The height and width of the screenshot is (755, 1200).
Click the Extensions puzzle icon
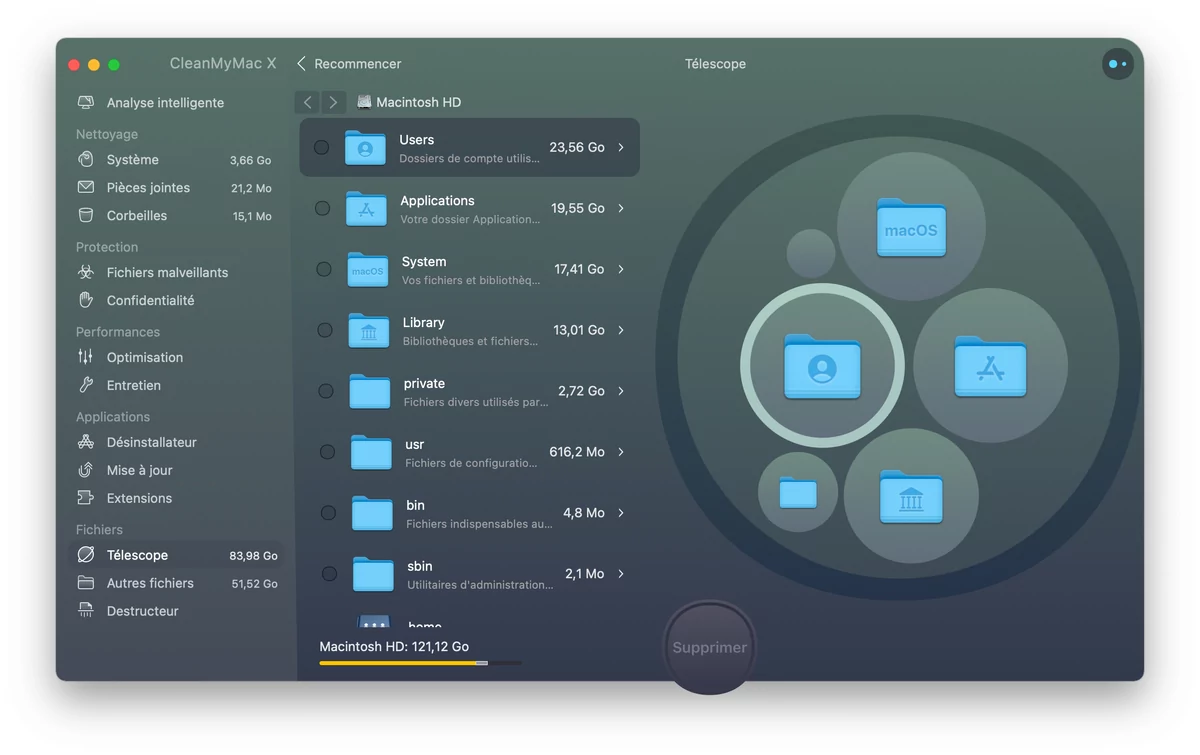(x=86, y=499)
